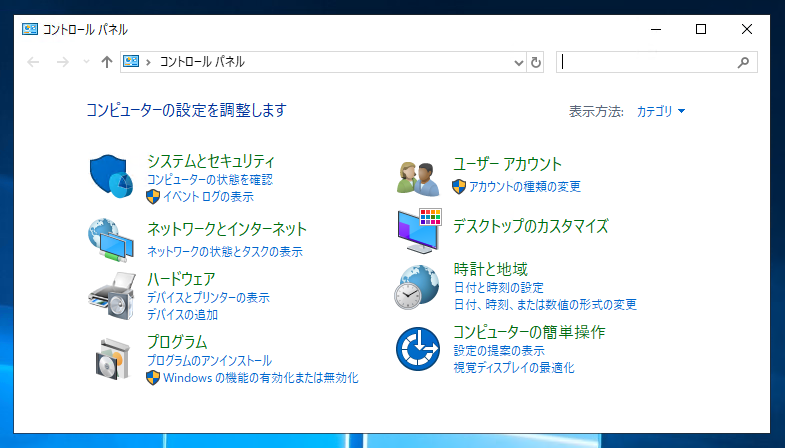Viewport: 785px width, 448px height.
Task: Click 日付、時刻、または数値の形式の変更 link
Action: (x=545, y=304)
